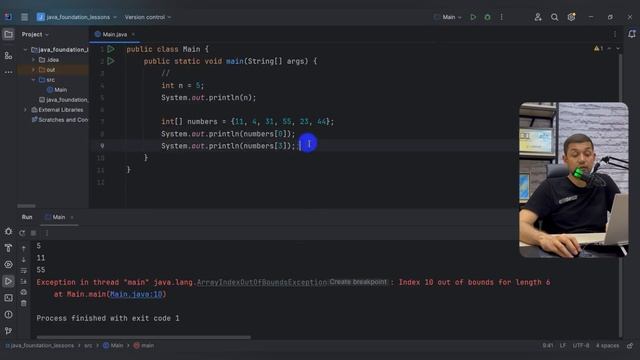This screenshot has height=360, width=640.
Task: Click Main breadcrumb in status bar
Action: [113, 346]
